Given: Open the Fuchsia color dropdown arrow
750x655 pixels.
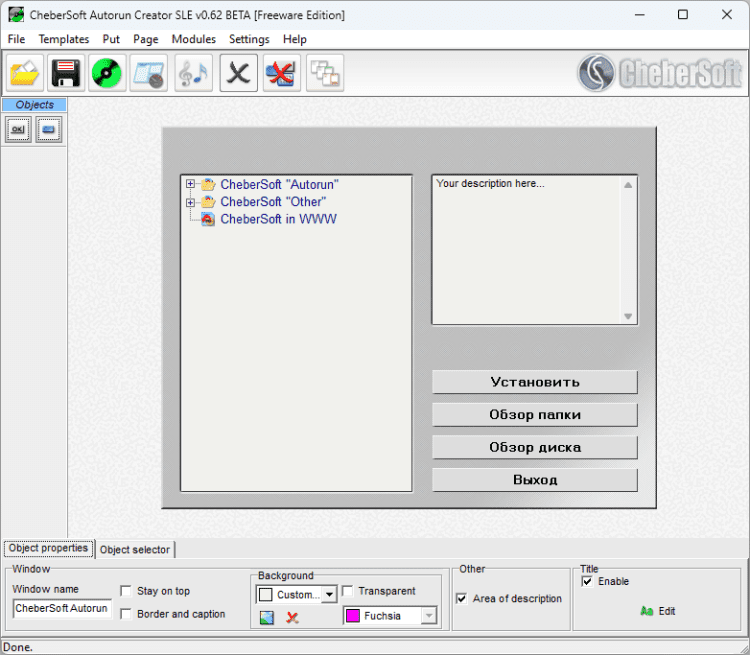Looking at the screenshot, I should 429,616.
